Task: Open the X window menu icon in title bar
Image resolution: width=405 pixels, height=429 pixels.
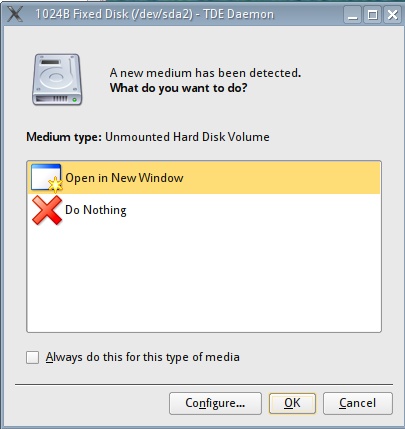Action: (x=15, y=15)
